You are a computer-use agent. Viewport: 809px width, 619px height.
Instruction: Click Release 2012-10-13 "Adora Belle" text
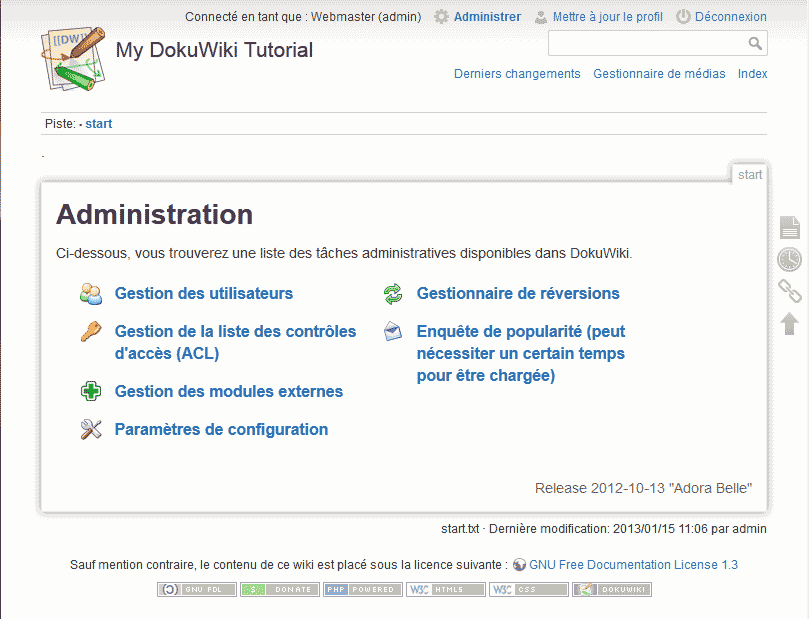(x=643, y=488)
